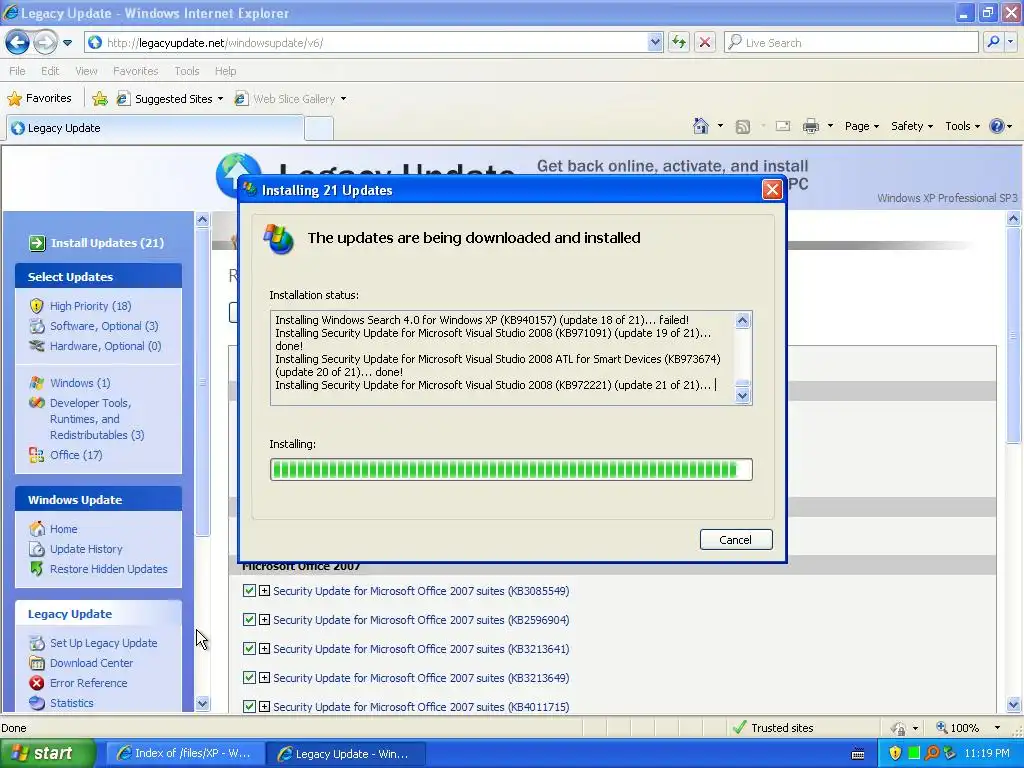This screenshot has height=768, width=1024.
Task: Click the installation progress bar
Action: 511,470
